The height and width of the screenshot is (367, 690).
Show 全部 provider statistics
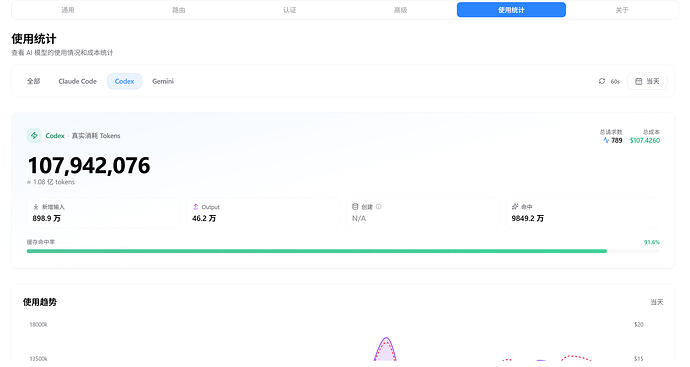(x=33, y=81)
